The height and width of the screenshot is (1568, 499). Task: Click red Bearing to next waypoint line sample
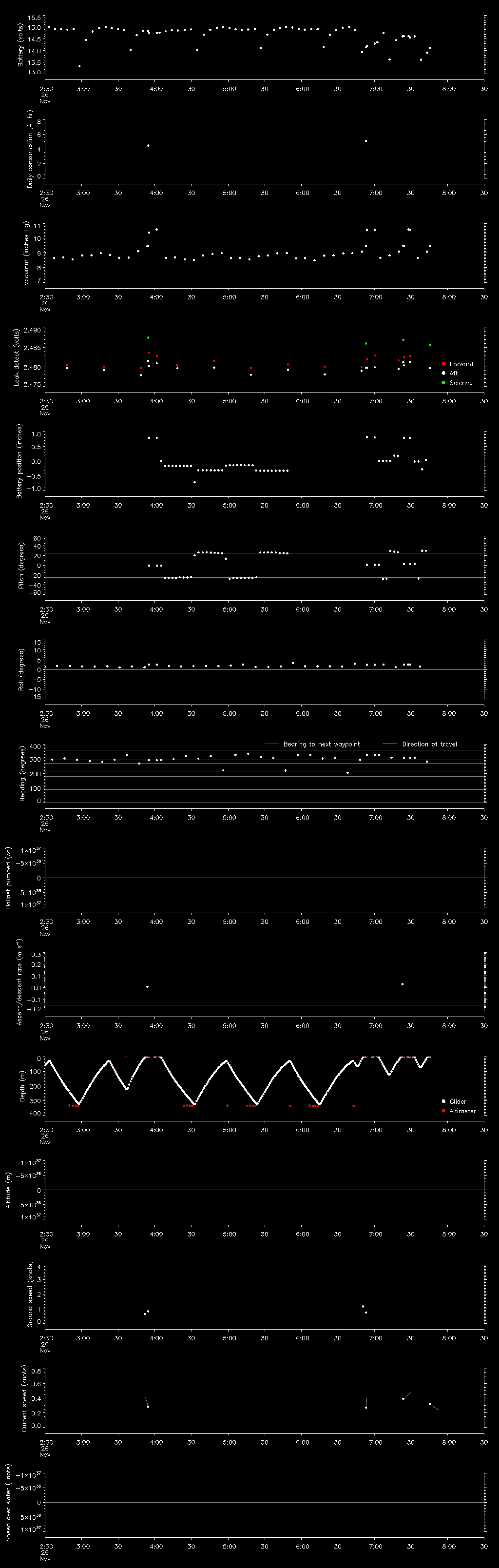(271, 744)
